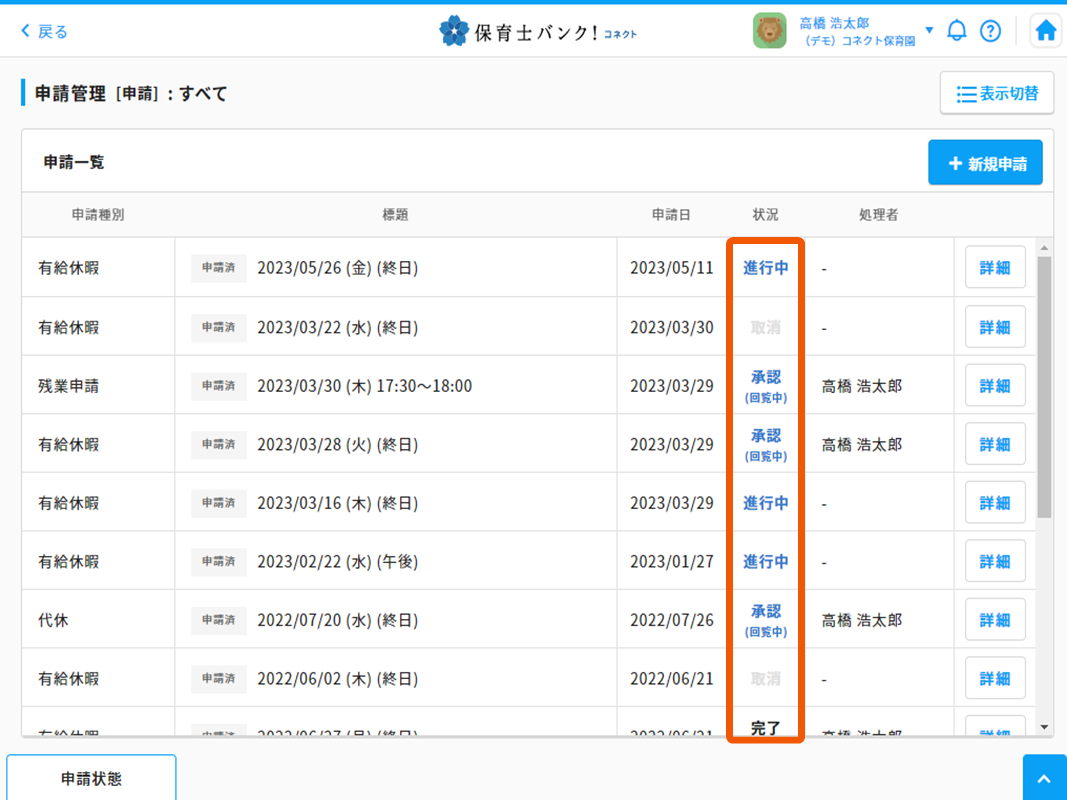Image resolution: width=1067 pixels, height=800 pixels.
Task: Click 進行中 status of the 2023/03/16 request
Action: pos(765,503)
